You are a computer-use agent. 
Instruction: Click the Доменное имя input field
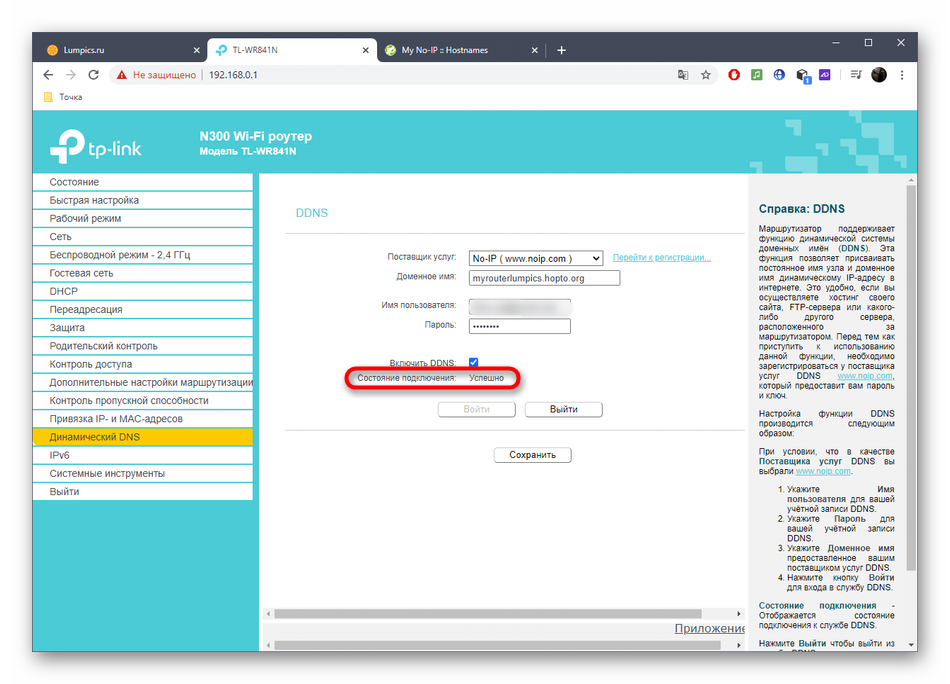545,278
